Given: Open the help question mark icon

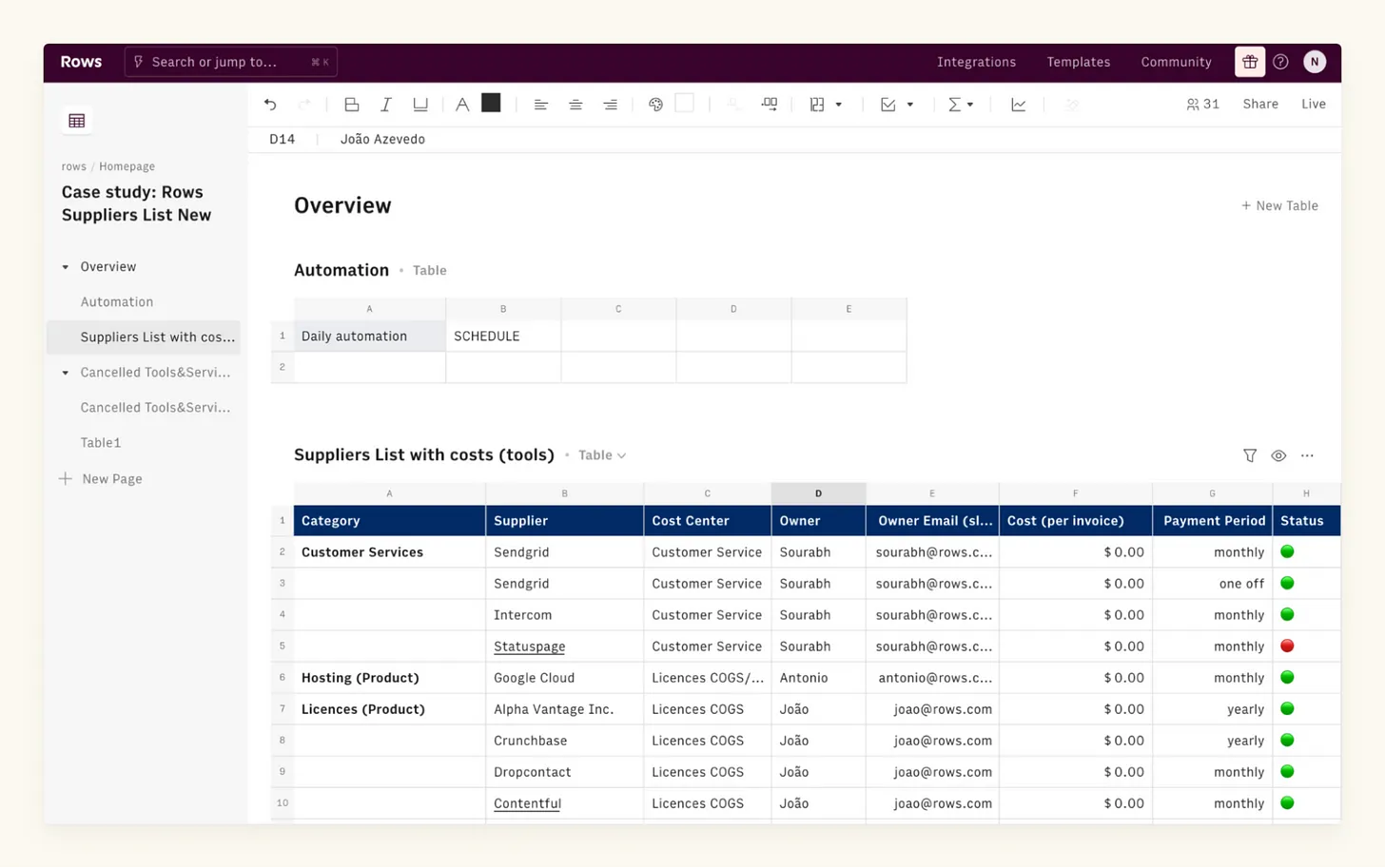Looking at the screenshot, I should pos(1281,62).
